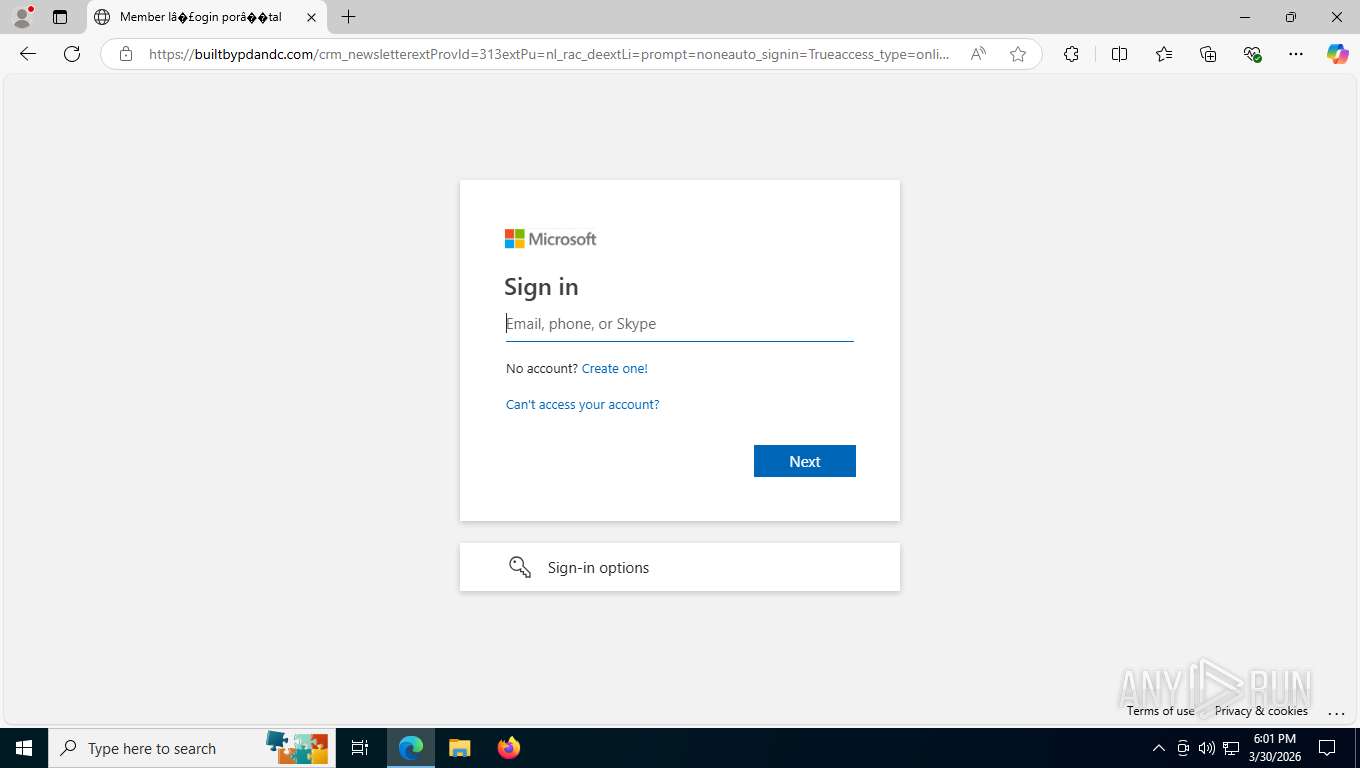Click the Microsoft logo

550,239
